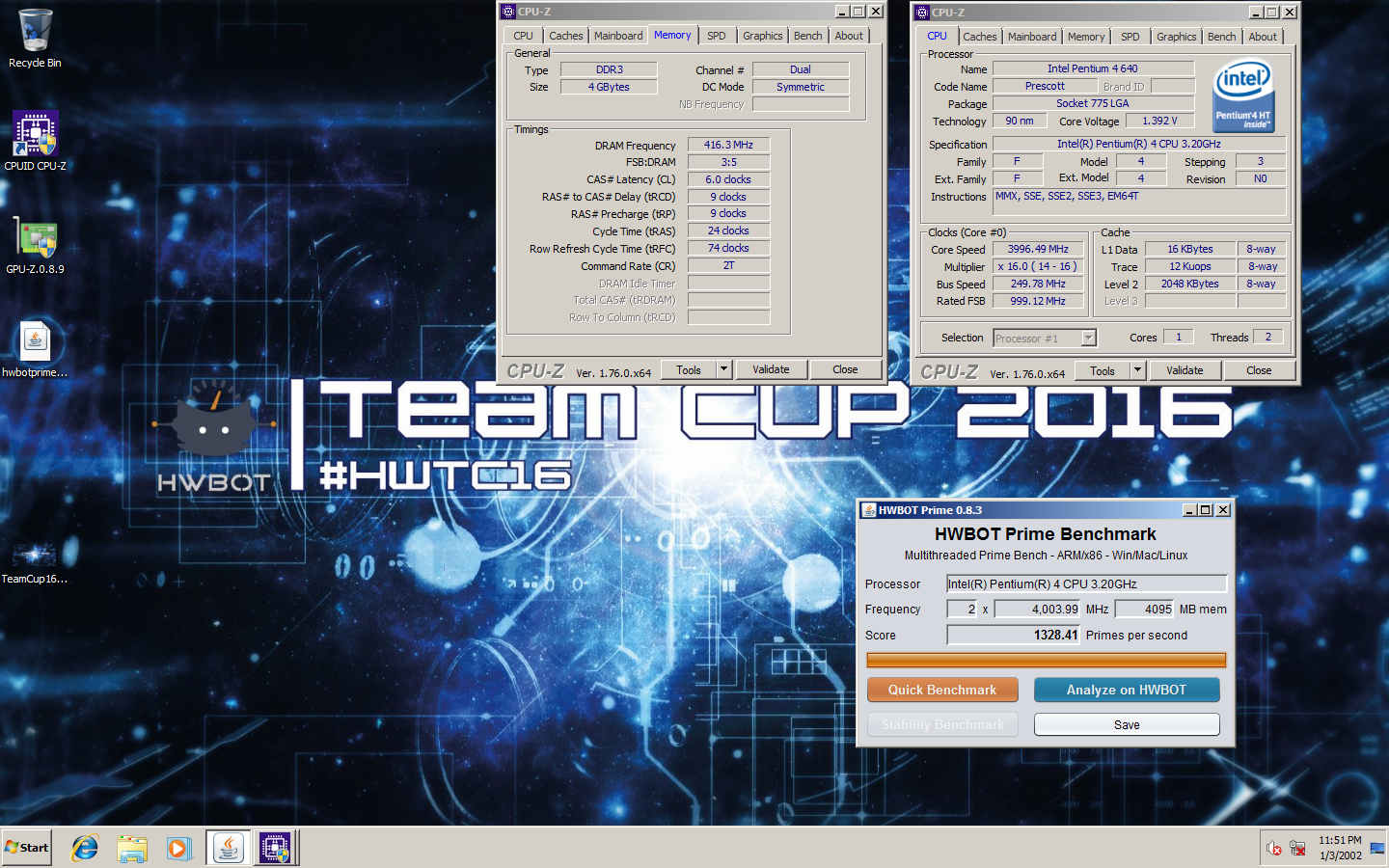The width and height of the screenshot is (1389, 868).
Task: Open TeamCup16 desktop image icon
Action: 35,561
